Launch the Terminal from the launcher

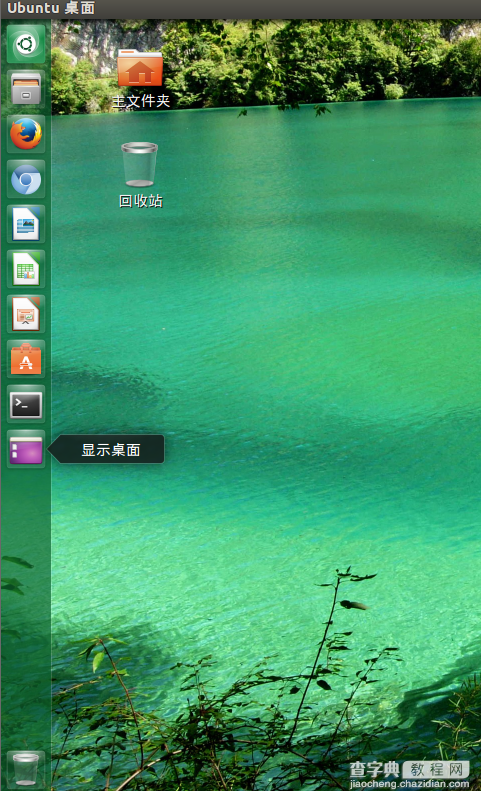(x=26, y=404)
